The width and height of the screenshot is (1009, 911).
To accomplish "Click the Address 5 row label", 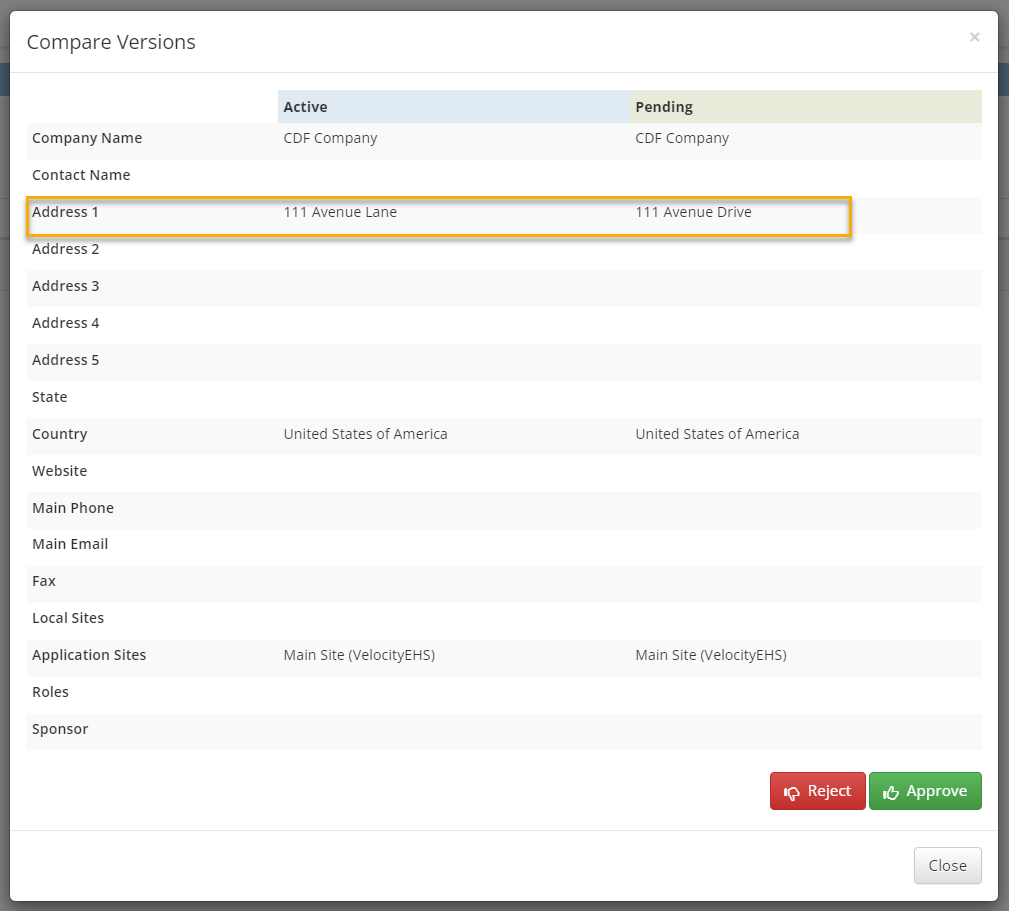I will coord(66,360).
